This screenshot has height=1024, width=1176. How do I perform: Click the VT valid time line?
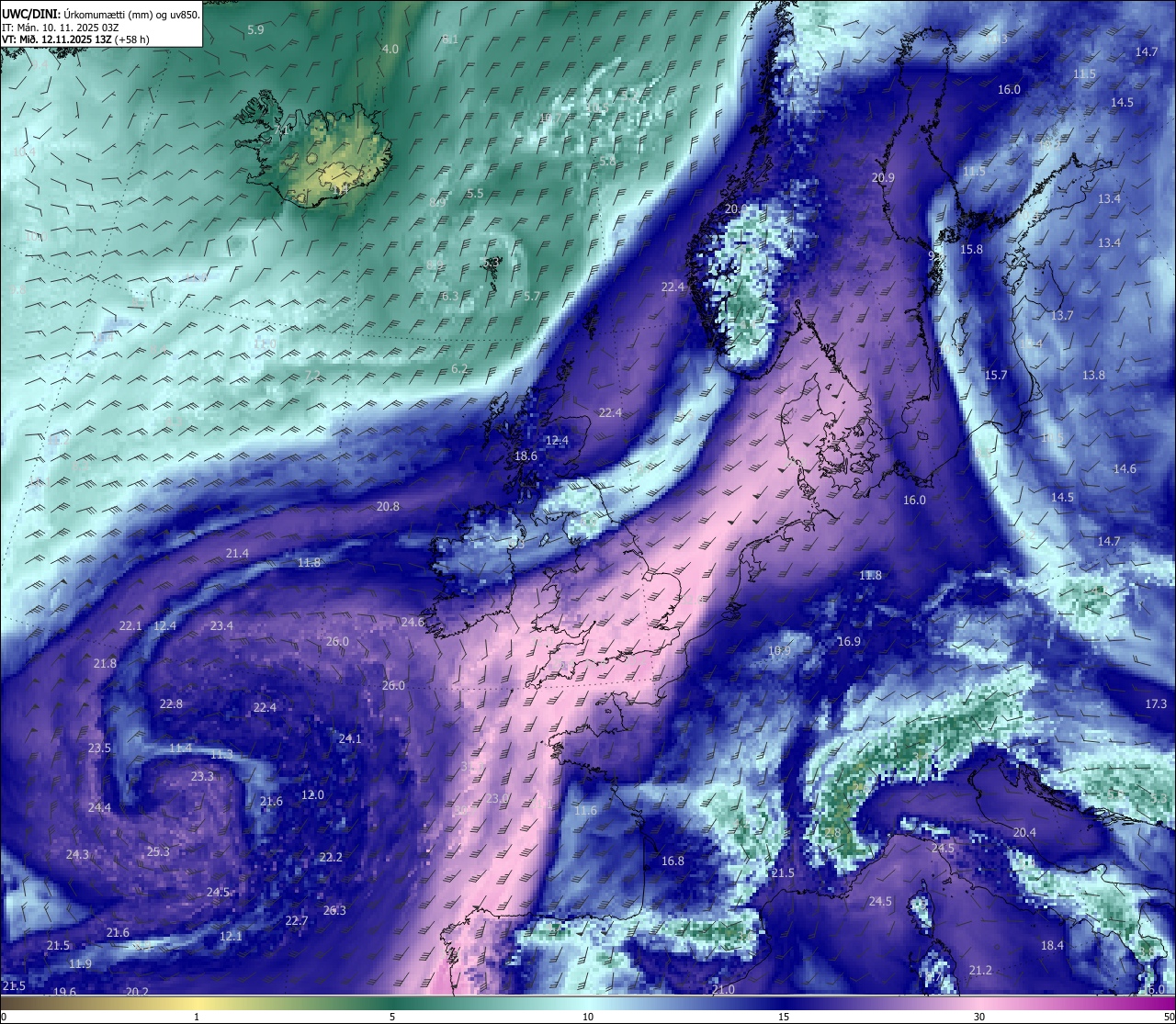(x=75, y=39)
